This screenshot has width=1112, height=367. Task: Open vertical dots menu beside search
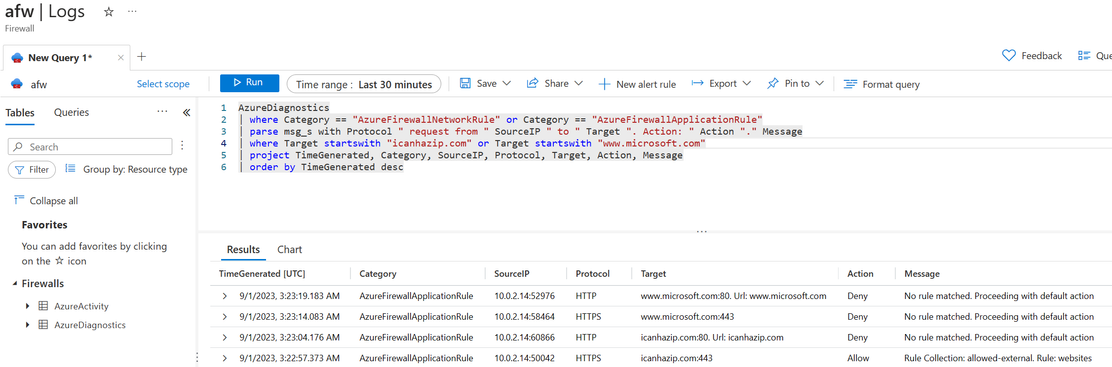pos(182,146)
